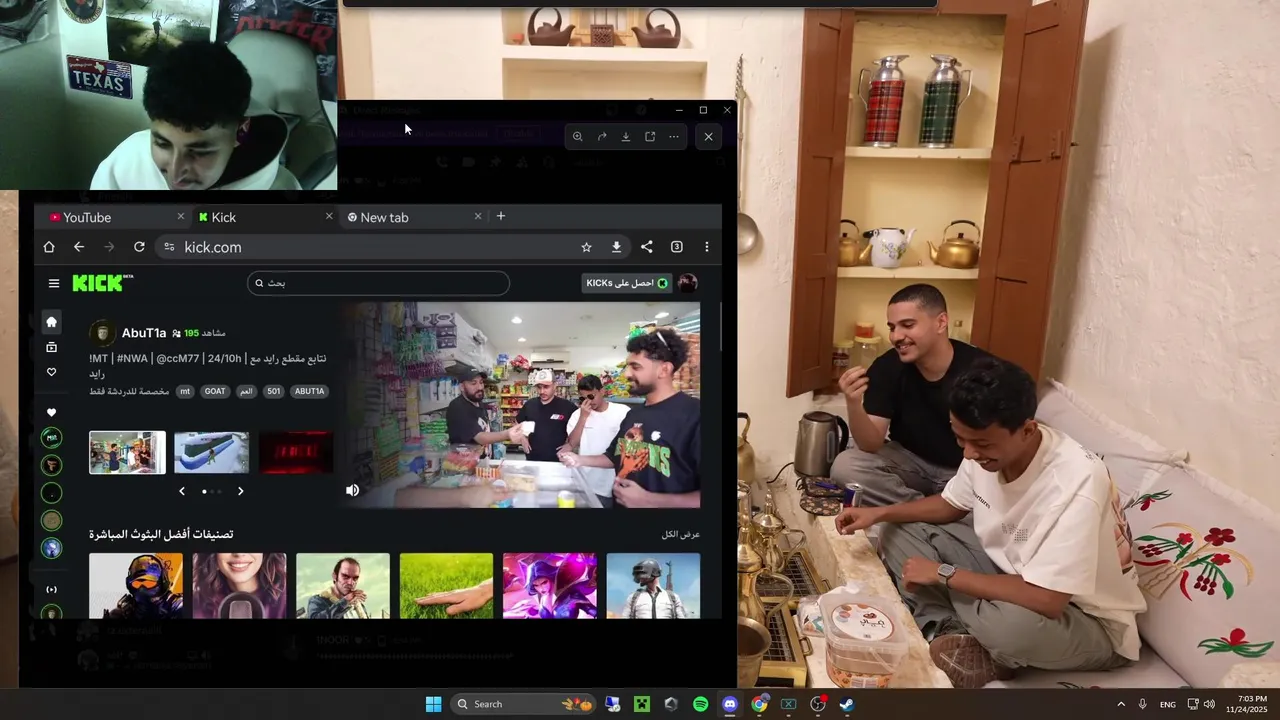
Task: Open site information icon in address bar
Action: tap(169, 247)
